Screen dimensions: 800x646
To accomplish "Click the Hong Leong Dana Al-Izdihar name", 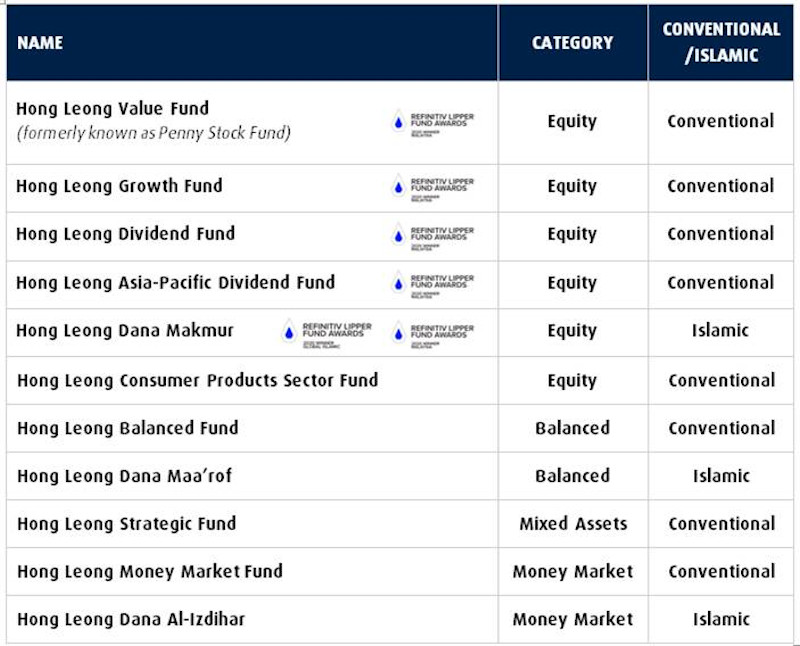I will tap(130, 620).
